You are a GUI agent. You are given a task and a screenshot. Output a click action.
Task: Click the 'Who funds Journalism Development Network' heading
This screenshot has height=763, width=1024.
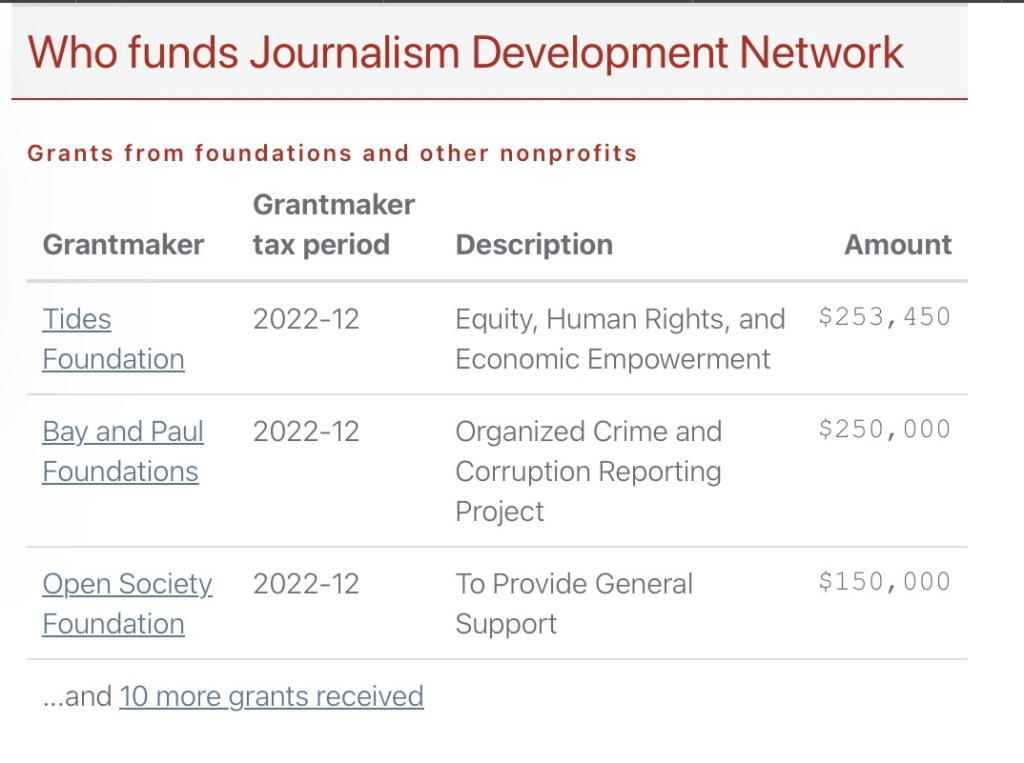pyautogui.click(x=465, y=52)
